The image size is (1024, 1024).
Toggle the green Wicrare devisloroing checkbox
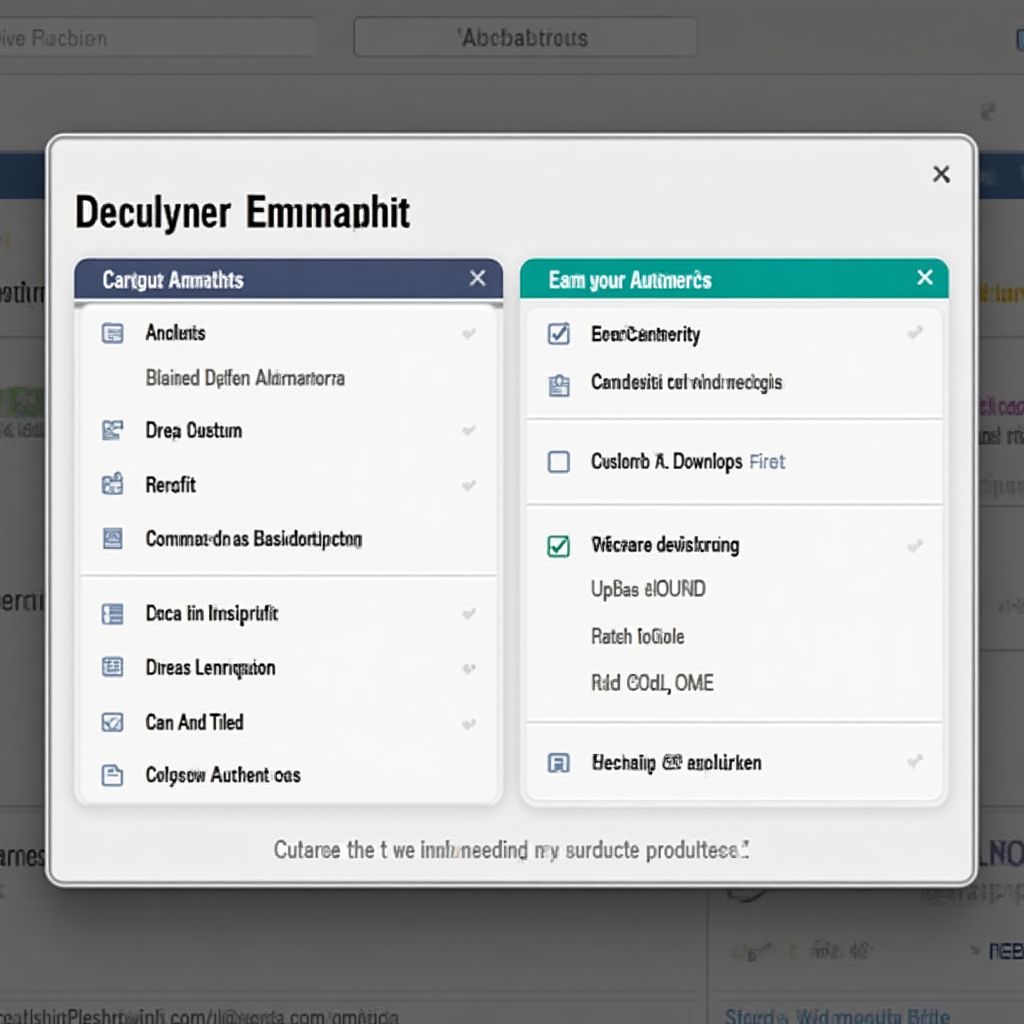click(559, 546)
